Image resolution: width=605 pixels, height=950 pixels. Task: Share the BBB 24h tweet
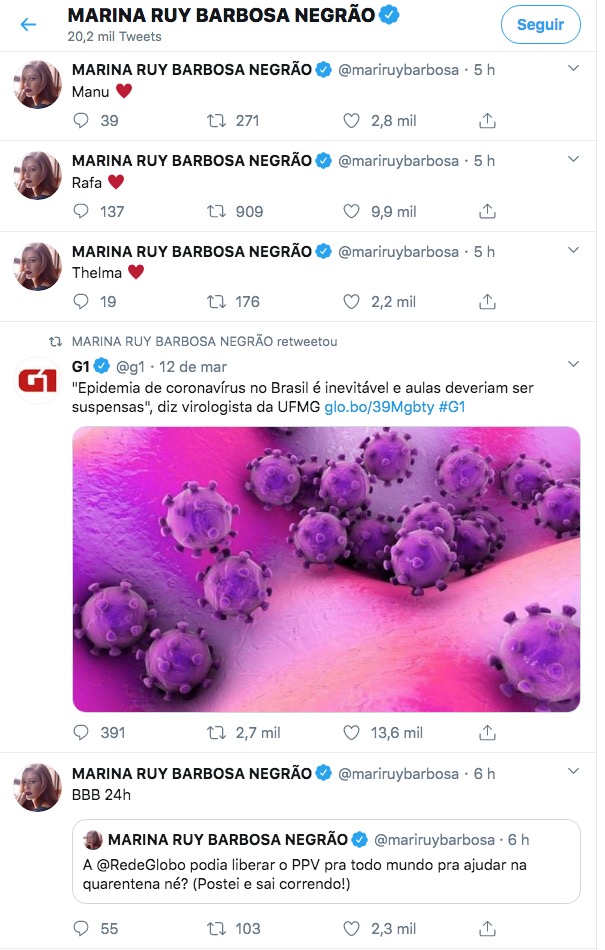tap(487, 929)
